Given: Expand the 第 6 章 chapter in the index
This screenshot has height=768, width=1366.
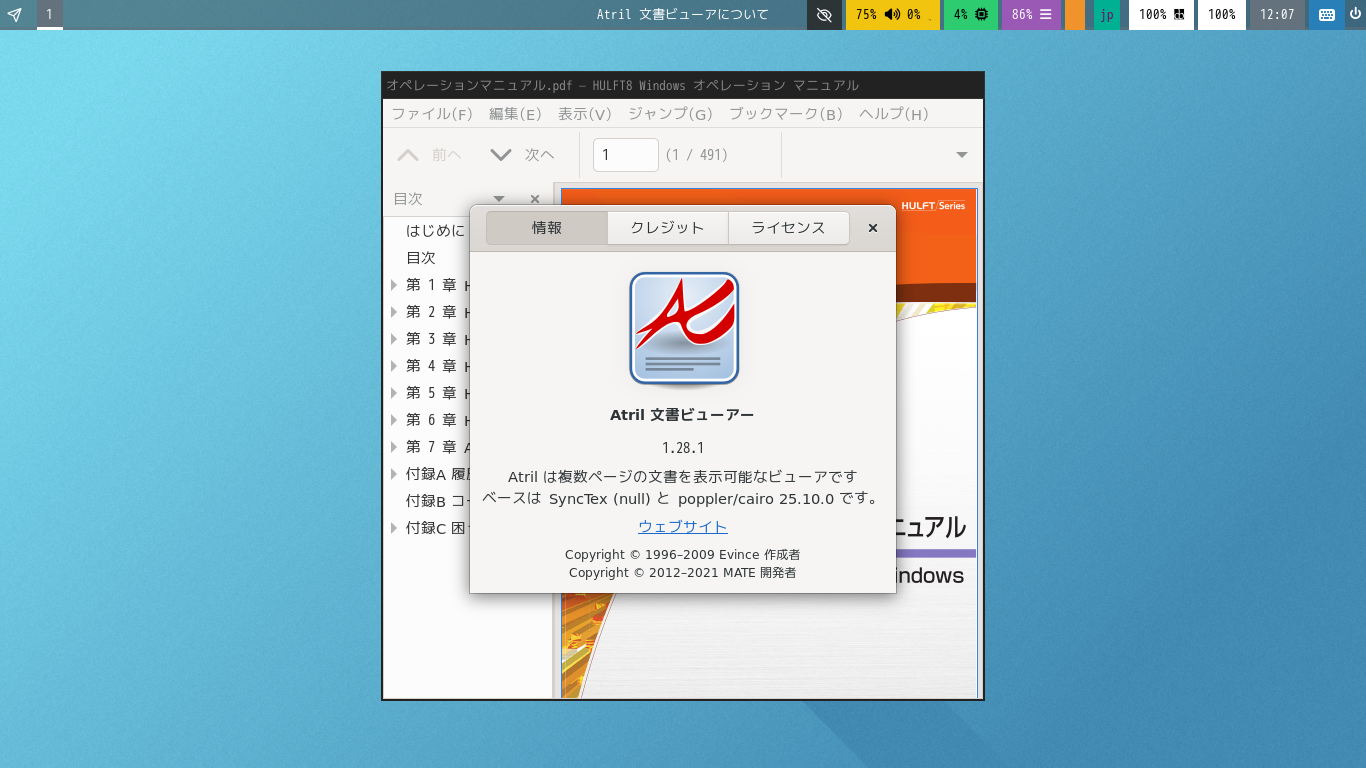Looking at the screenshot, I should click(394, 420).
